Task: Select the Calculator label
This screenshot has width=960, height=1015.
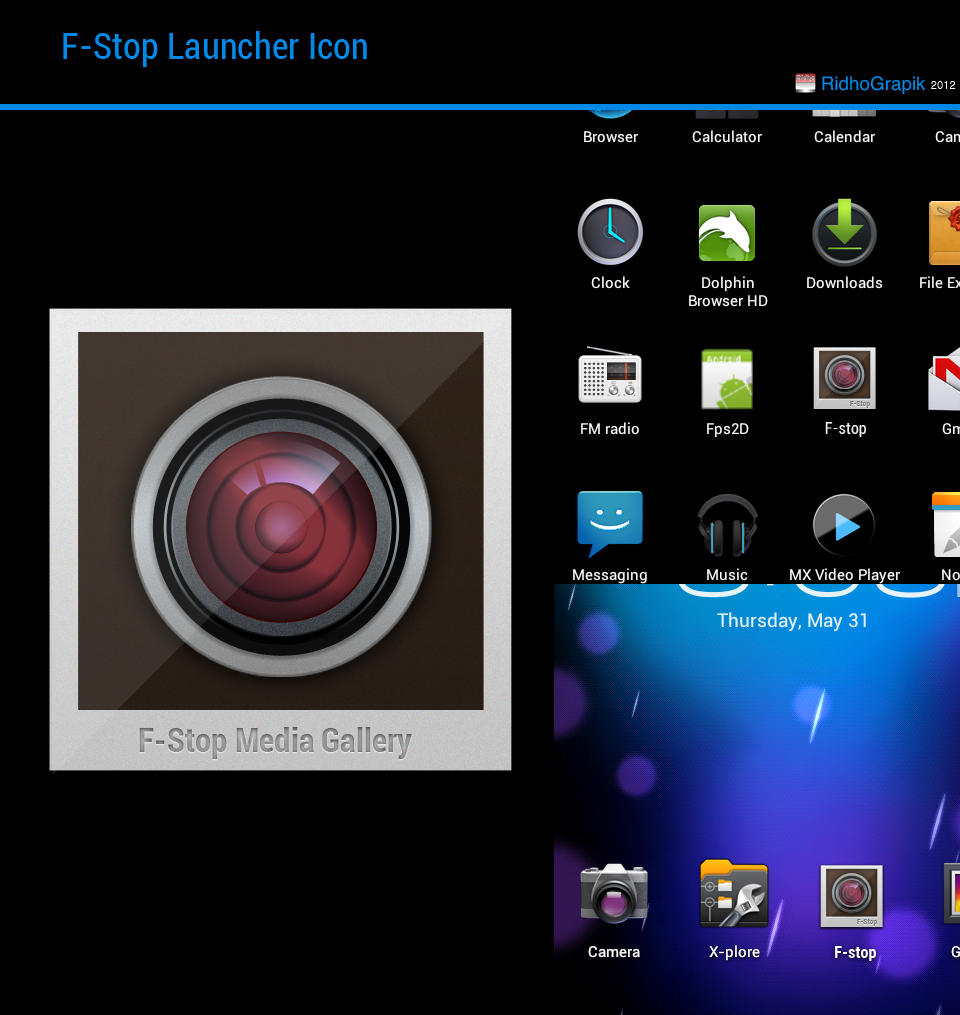Action: 726,137
